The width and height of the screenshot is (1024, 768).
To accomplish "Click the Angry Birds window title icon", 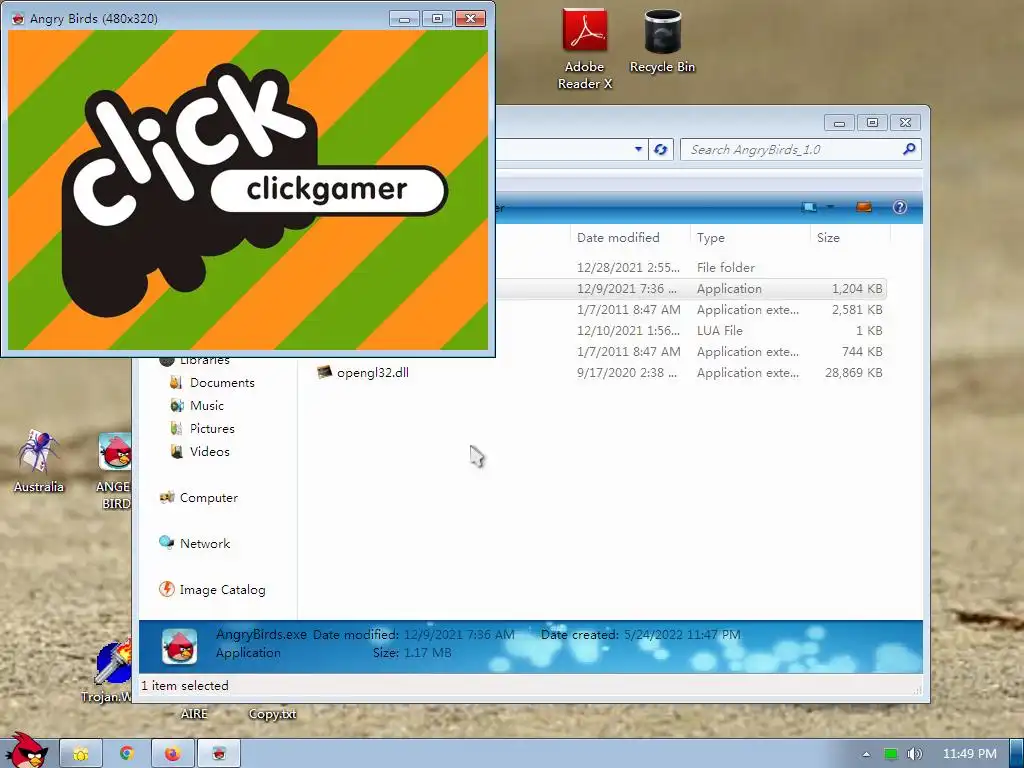I will [x=18, y=18].
